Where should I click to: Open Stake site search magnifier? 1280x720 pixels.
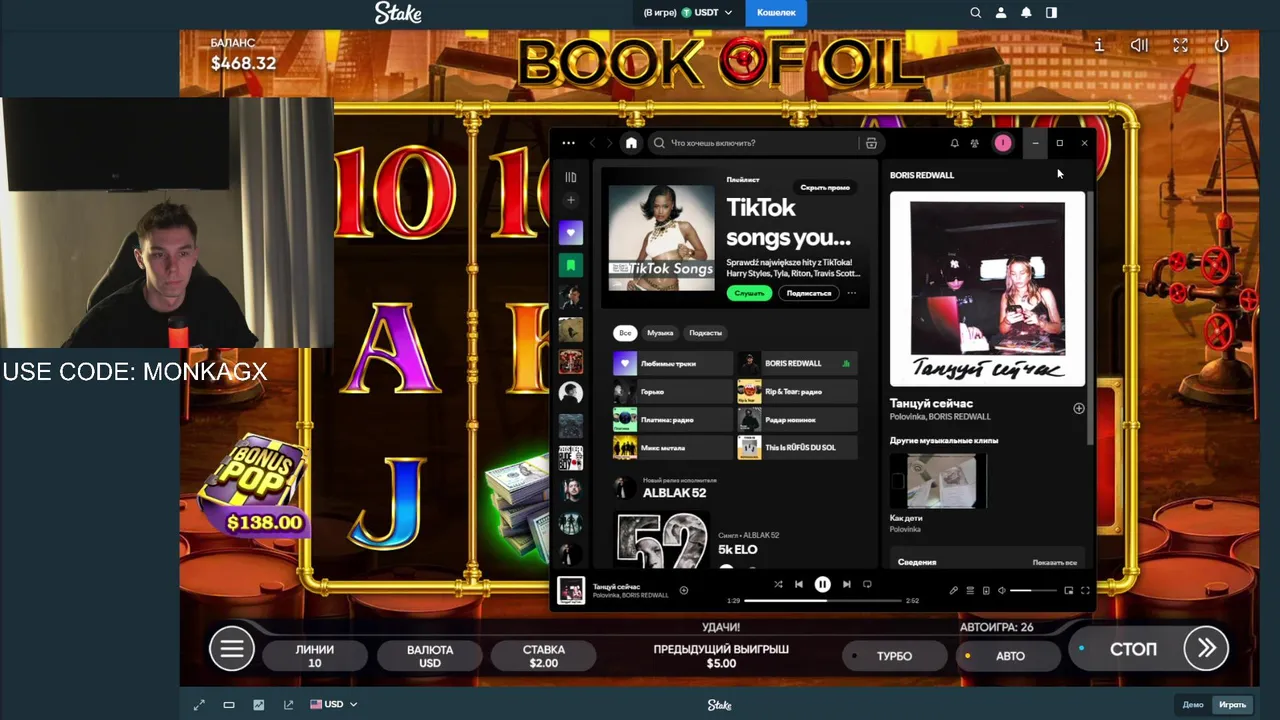pos(975,13)
